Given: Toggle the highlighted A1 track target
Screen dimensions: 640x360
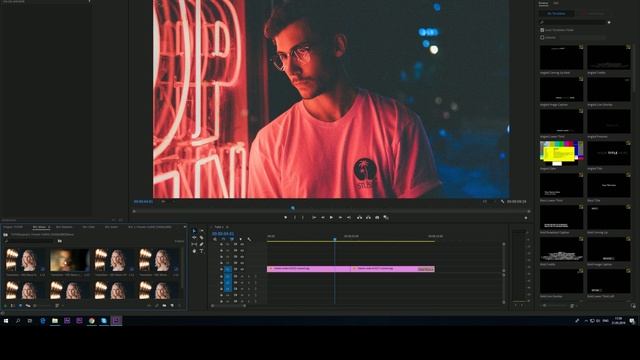Looking at the screenshot, I should click(228, 276).
